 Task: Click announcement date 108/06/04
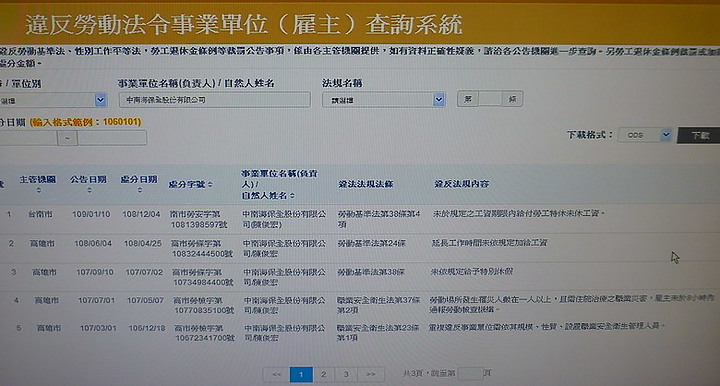click(93, 243)
